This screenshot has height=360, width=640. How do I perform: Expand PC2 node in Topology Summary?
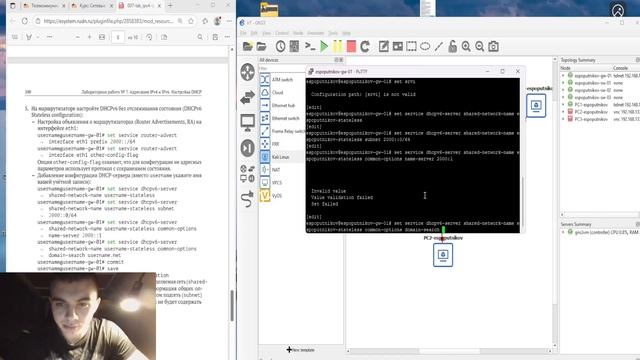(563, 112)
